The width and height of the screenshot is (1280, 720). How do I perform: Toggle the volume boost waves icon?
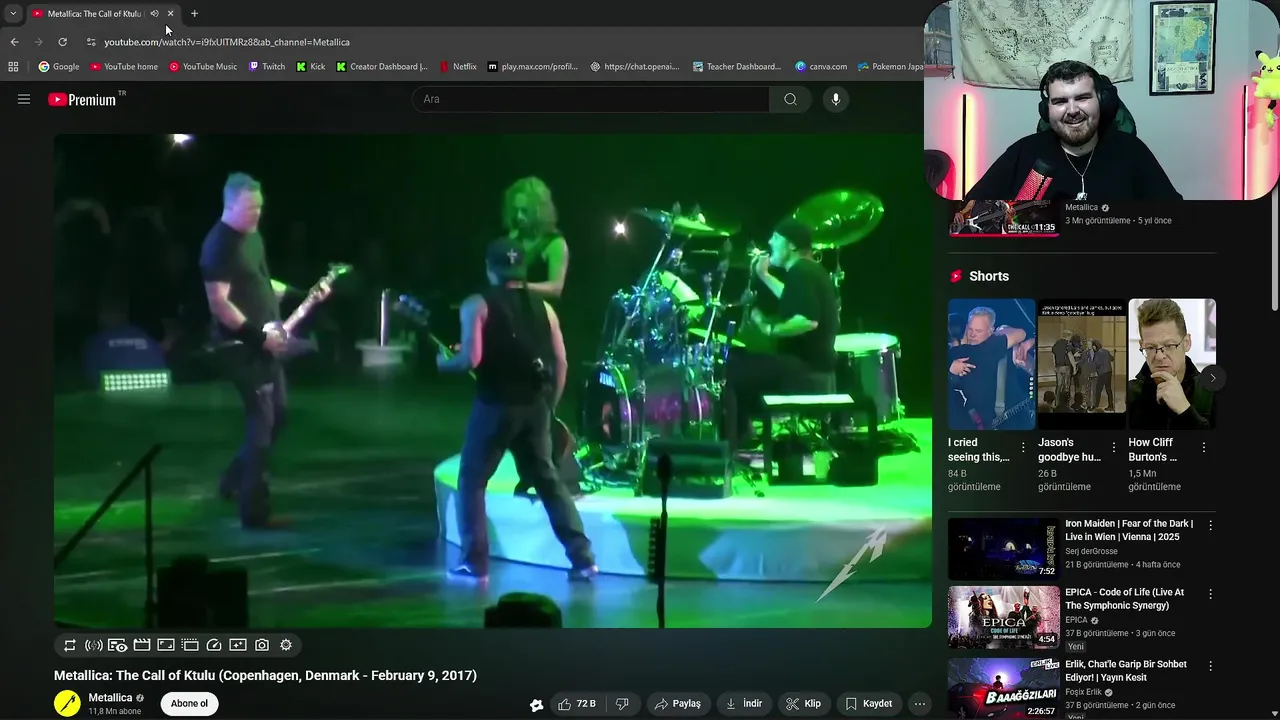[94, 645]
